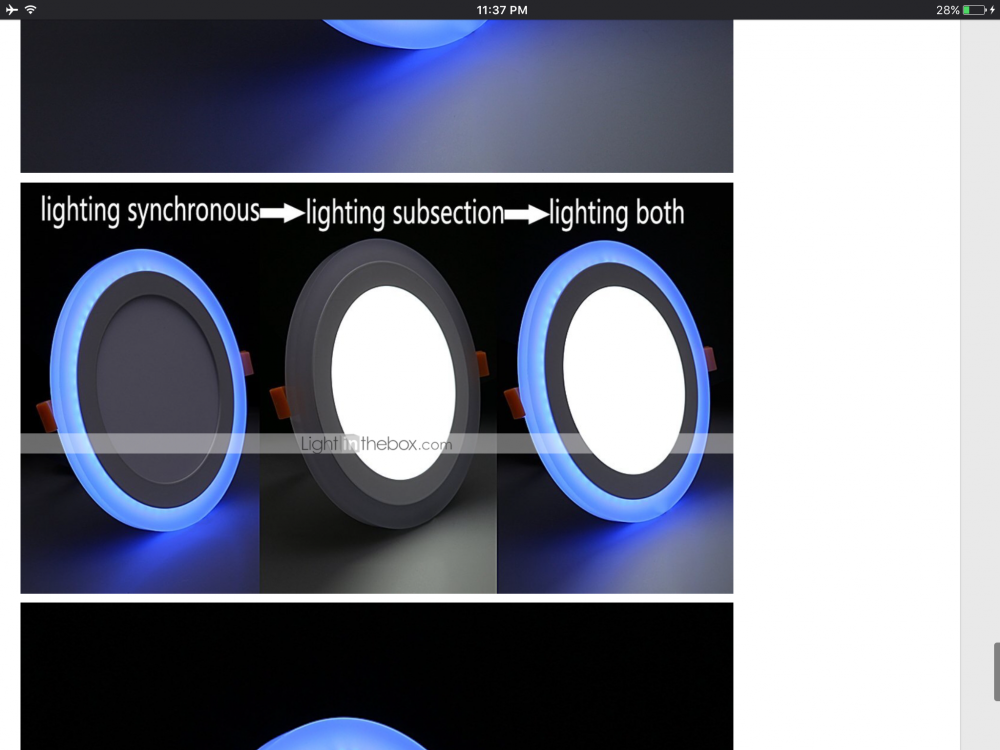Click the page vertical scrollbar thumb
The width and height of the screenshot is (1000, 750).
(996, 672)
